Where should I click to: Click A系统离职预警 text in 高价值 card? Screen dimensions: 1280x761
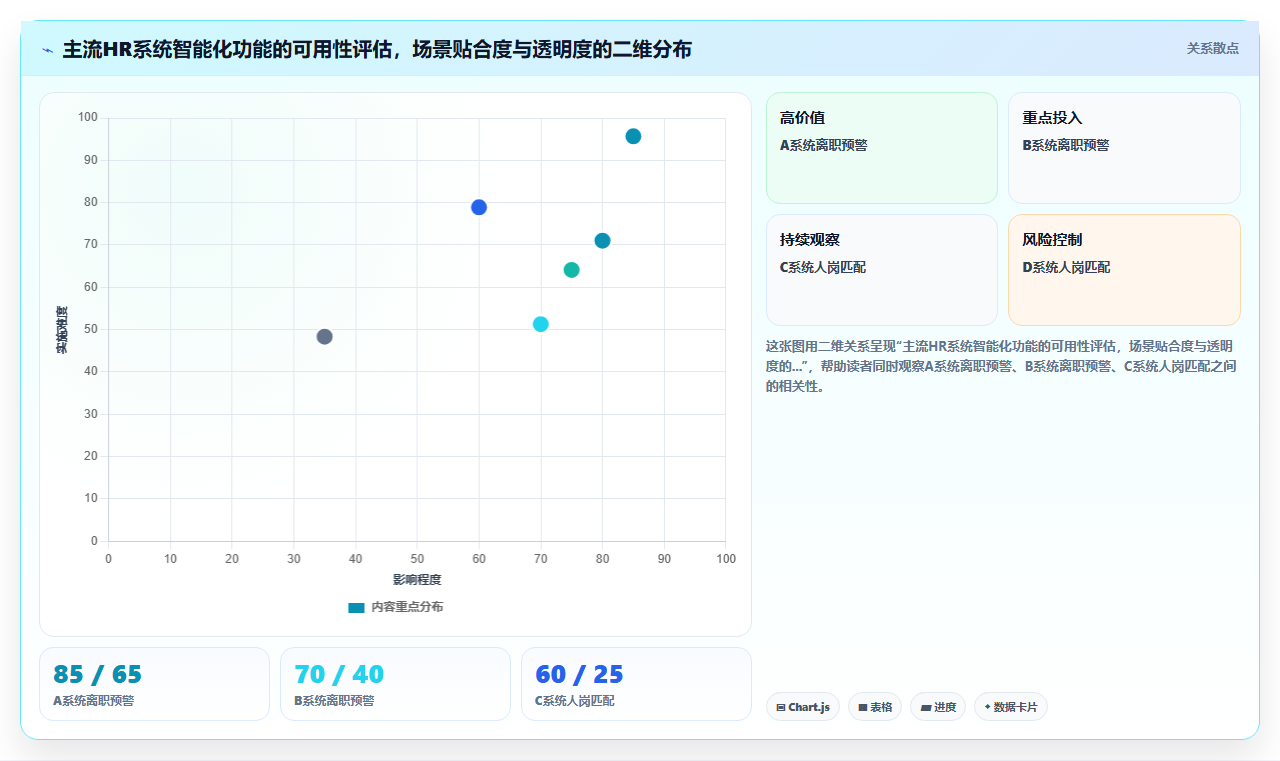[x=824, y=145]
